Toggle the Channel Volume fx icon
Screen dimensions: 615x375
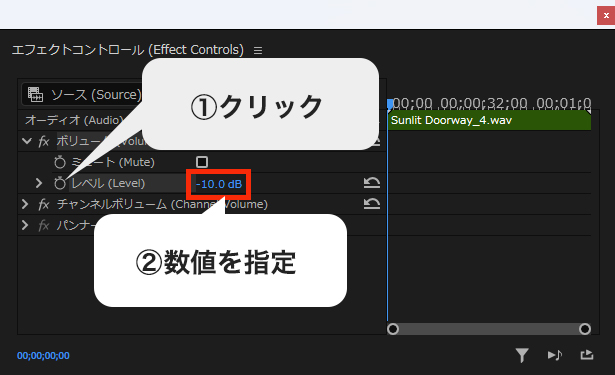(x=44, y=204)
